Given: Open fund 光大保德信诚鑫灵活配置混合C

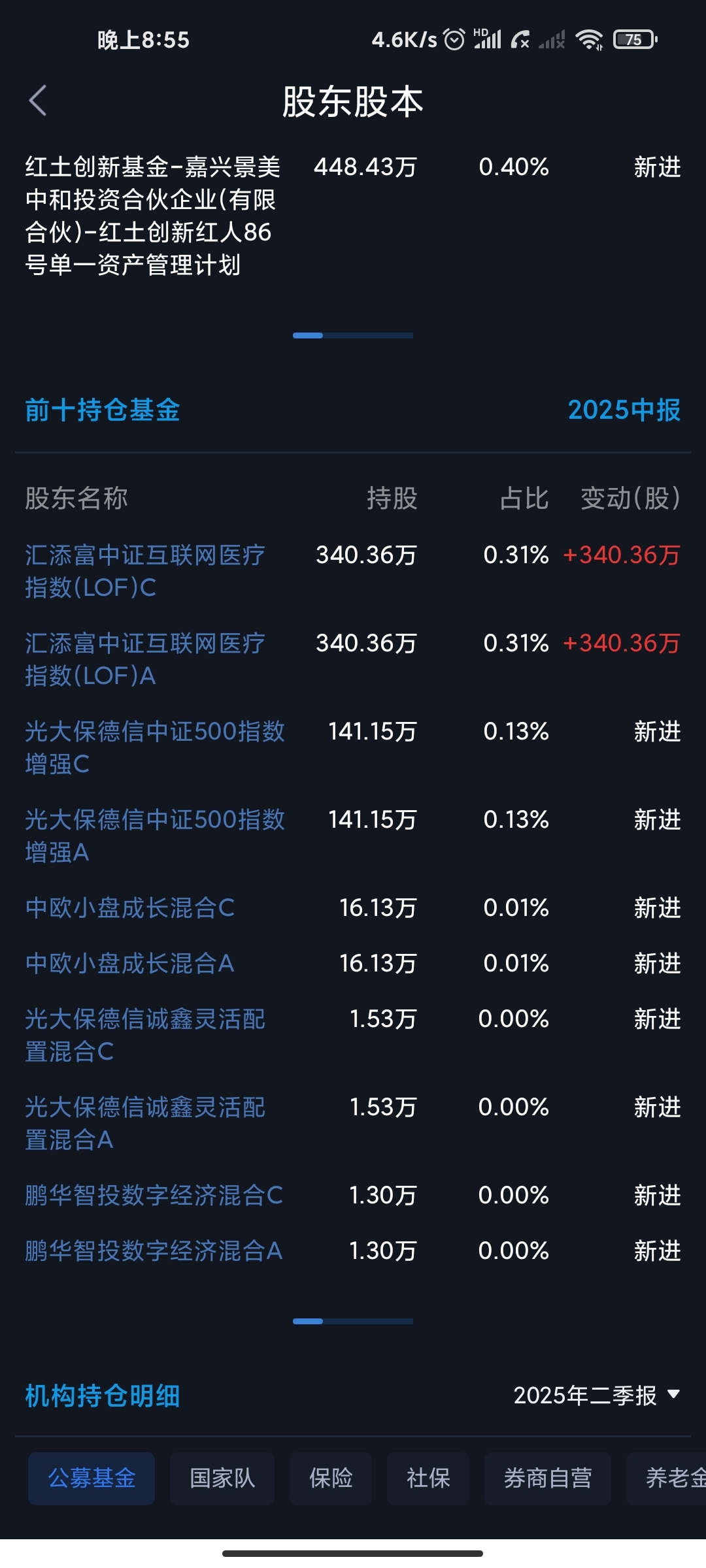Looking at the screenshot, I should click(x=145, y=1035).
